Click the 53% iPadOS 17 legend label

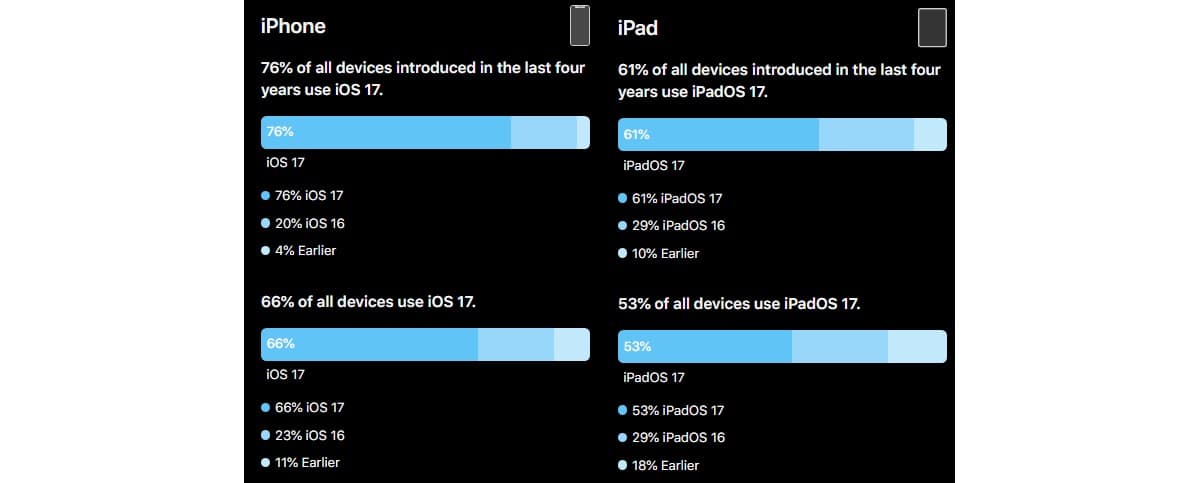[x=677, y=410]
